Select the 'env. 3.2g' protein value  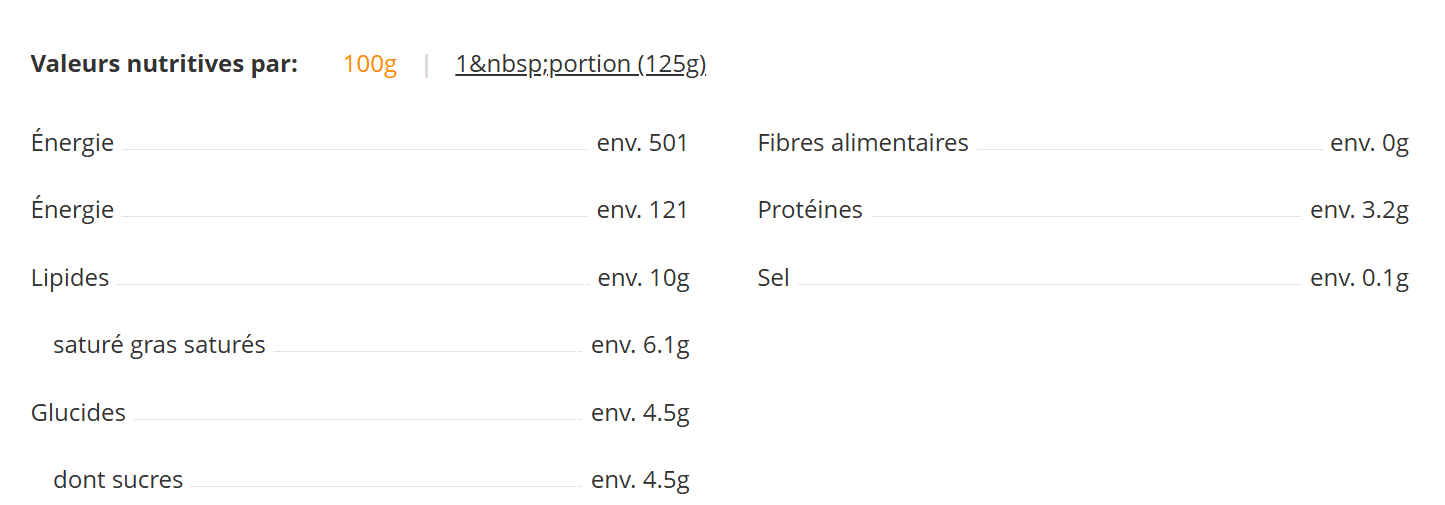pos(1359,210)
